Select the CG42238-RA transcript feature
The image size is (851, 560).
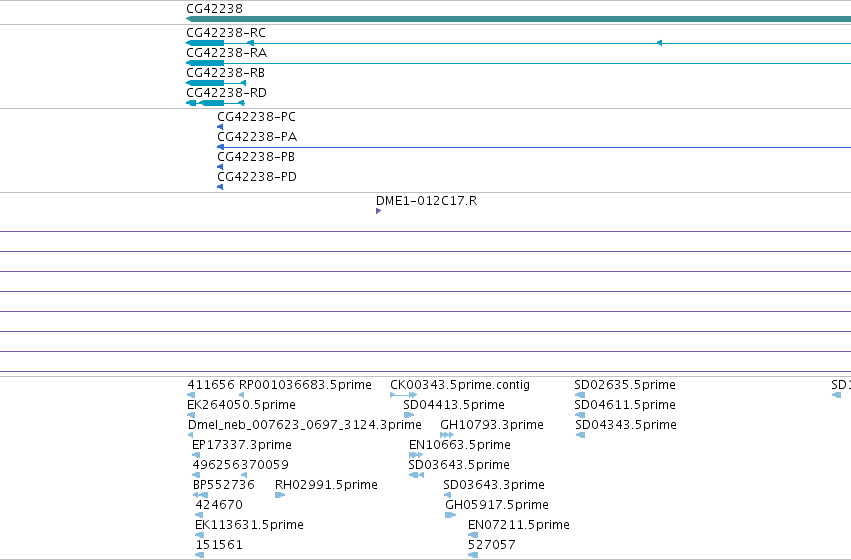coord(518,63)
